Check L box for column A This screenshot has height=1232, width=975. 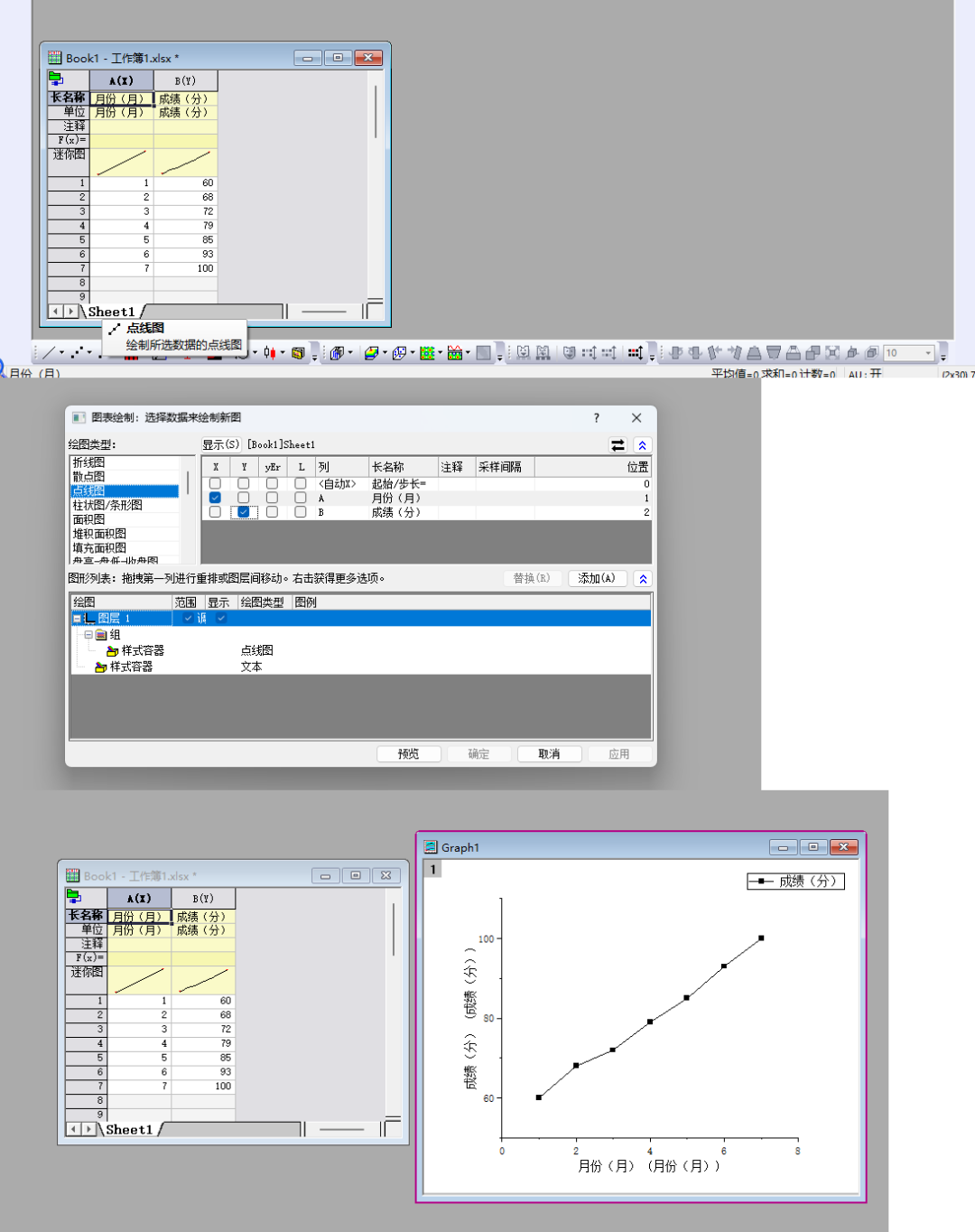[x=301, y=498]
